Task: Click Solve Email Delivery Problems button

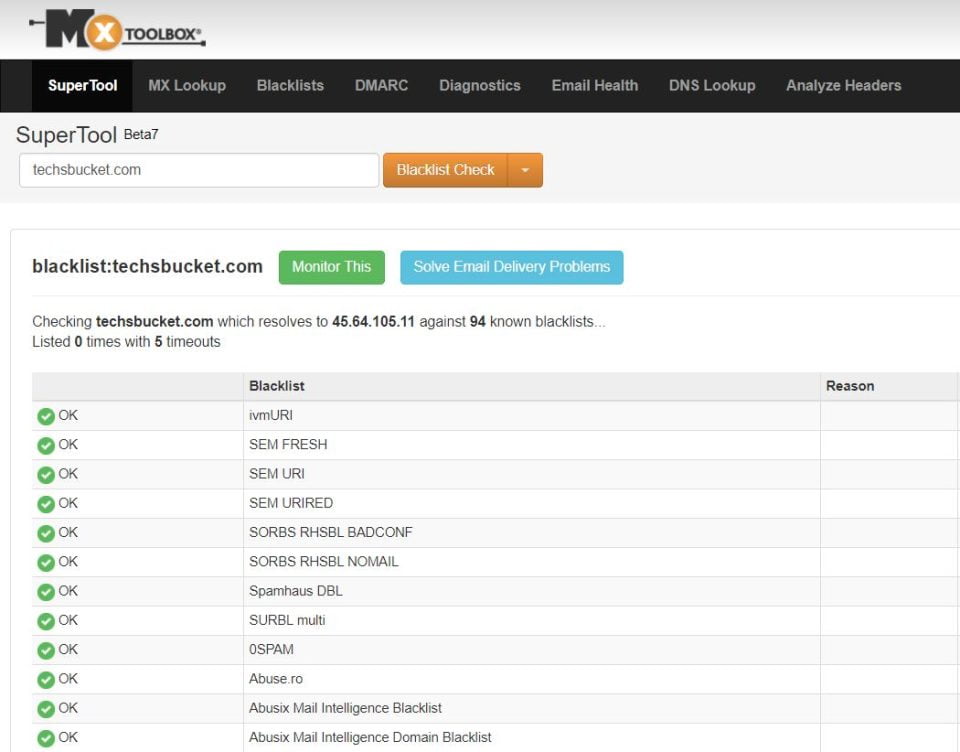Action: click(512, 267)
